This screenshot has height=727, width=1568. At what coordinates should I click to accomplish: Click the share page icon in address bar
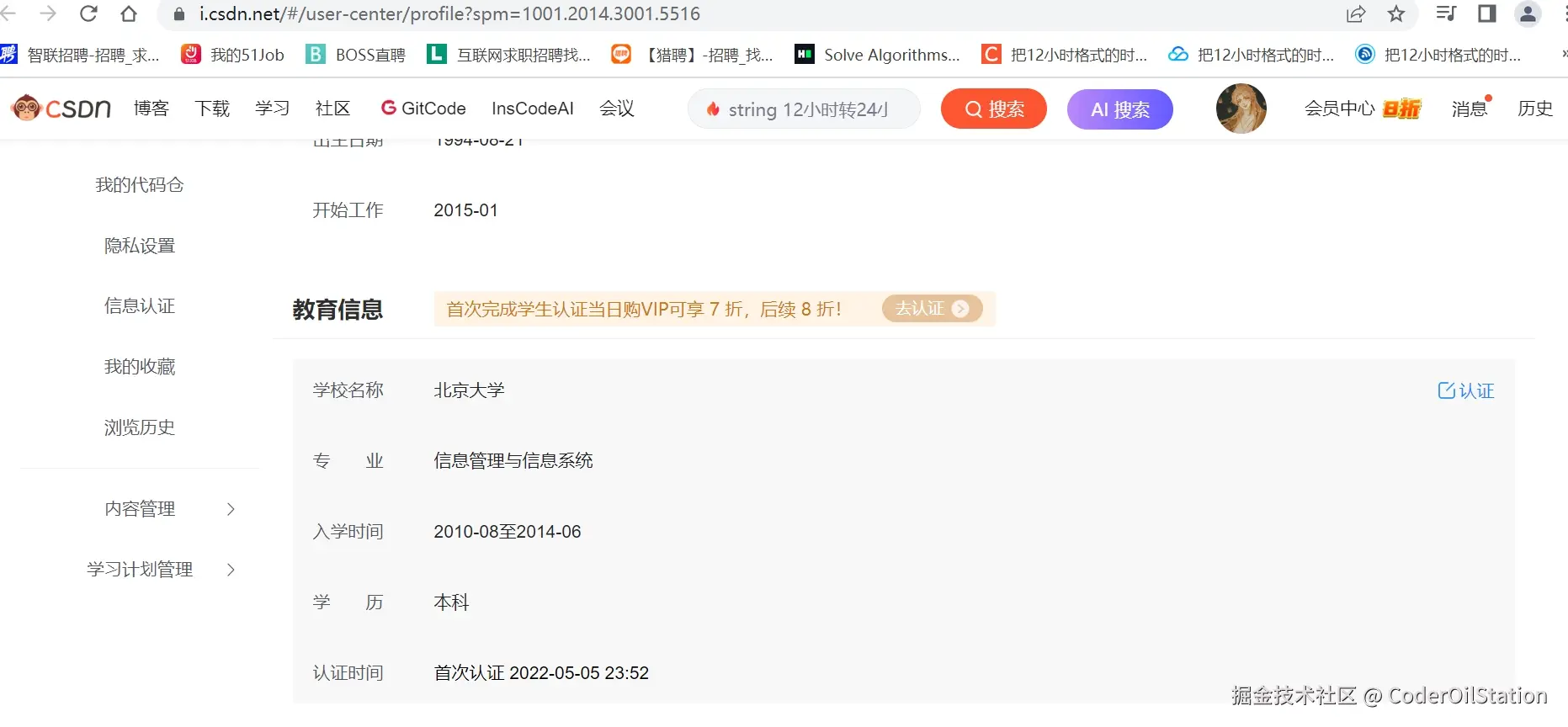pos(1356,13)
